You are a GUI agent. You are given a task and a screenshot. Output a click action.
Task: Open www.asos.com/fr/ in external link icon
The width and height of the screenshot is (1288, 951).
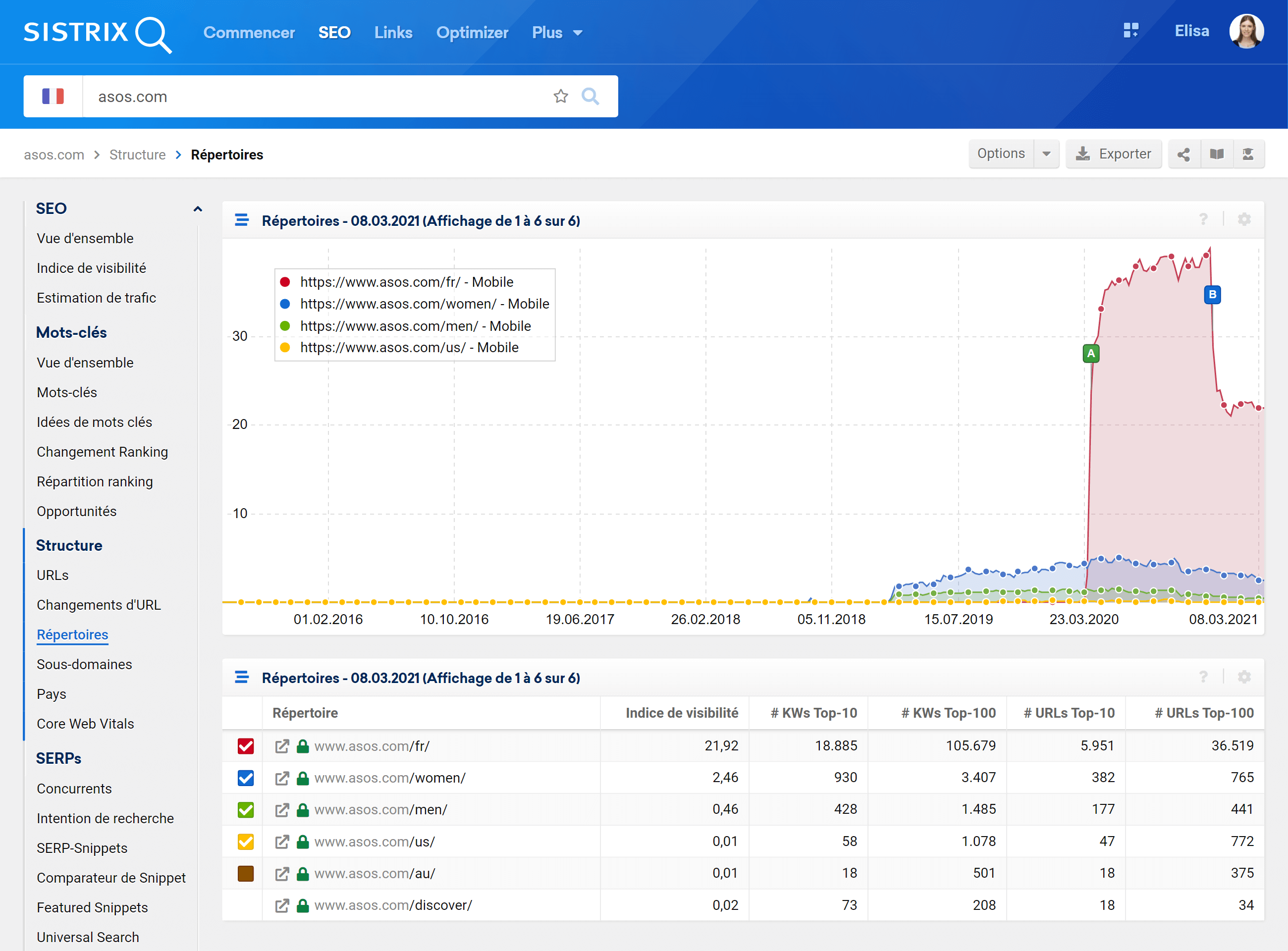pyautogui.click(x=281, y=746)
